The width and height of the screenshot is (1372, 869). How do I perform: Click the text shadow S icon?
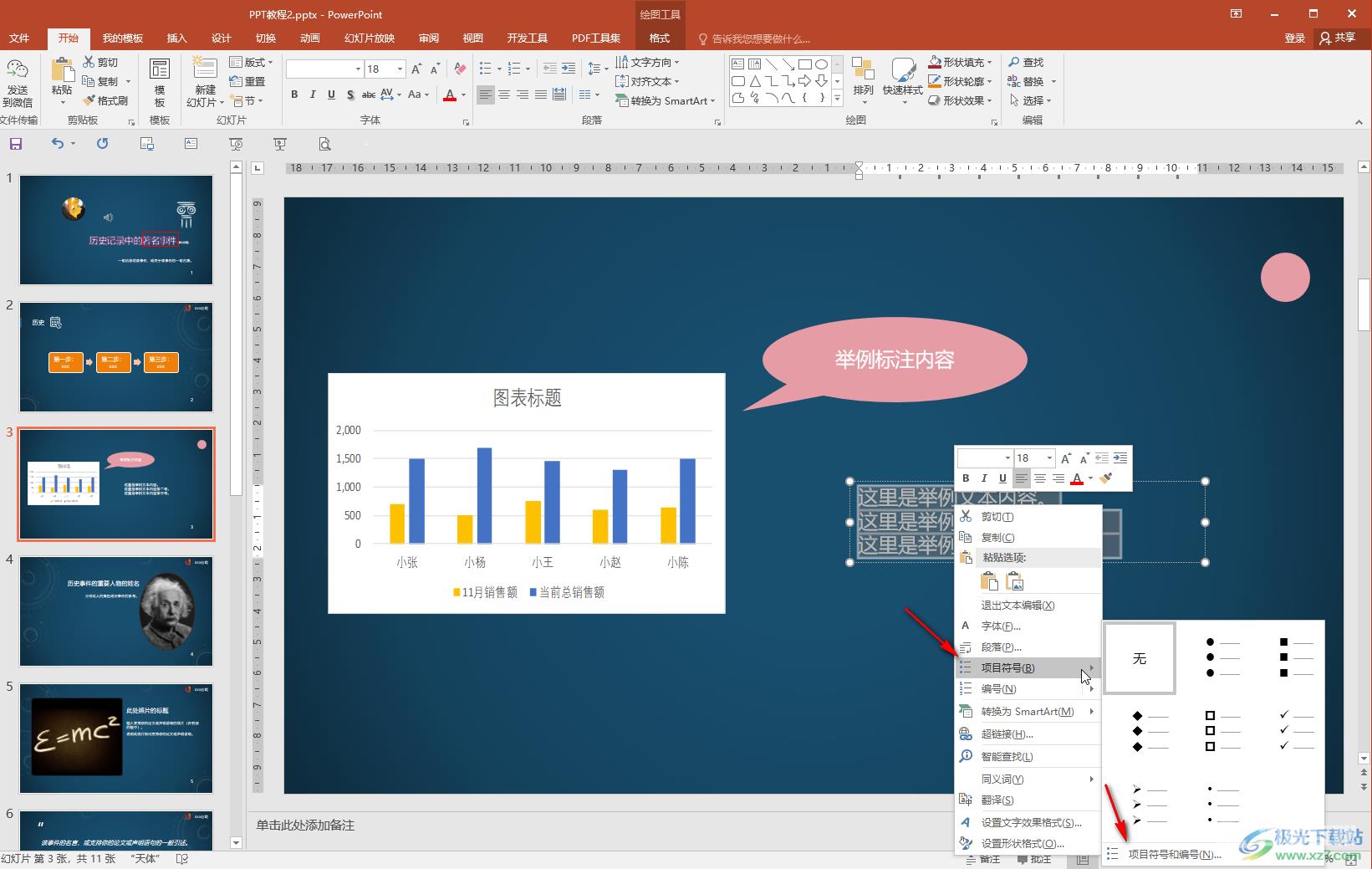[x=350, y=95]
